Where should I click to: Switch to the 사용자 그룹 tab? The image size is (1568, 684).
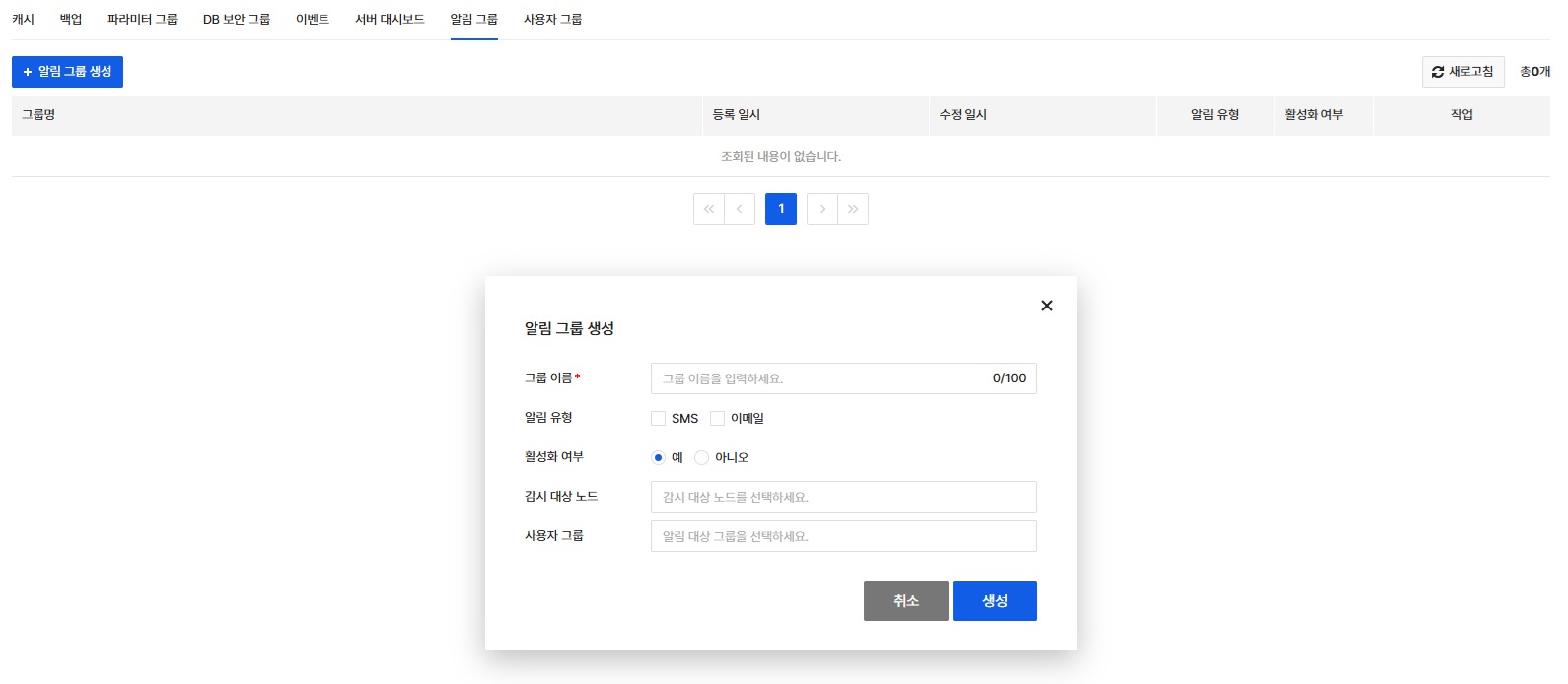[x=552, y=20]
